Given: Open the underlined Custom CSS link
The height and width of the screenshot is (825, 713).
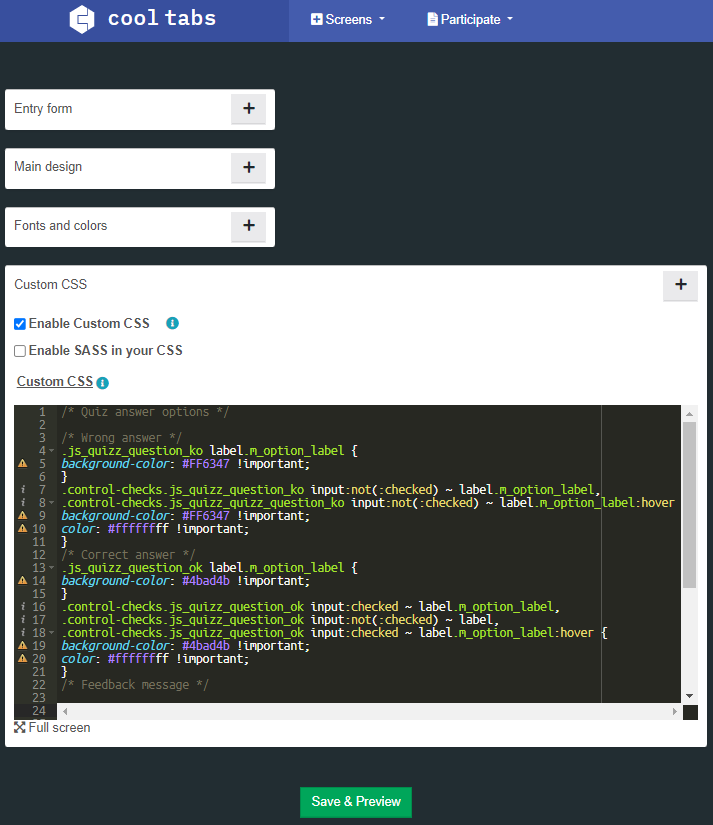Looking at the screenshot, I should (x=55, y=381).
